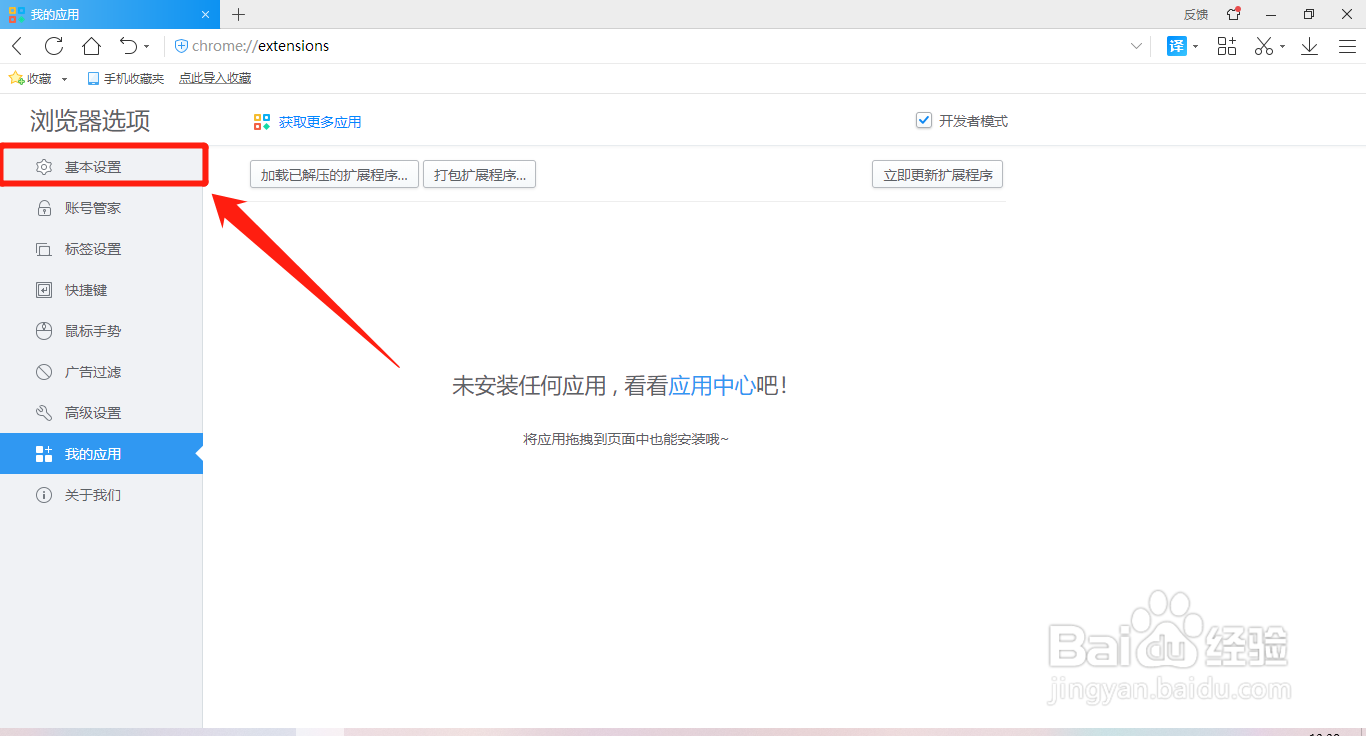Expand the address bar suggestions arrow
This screenshot has width=1366, height=736.
tap(1137, 45)
